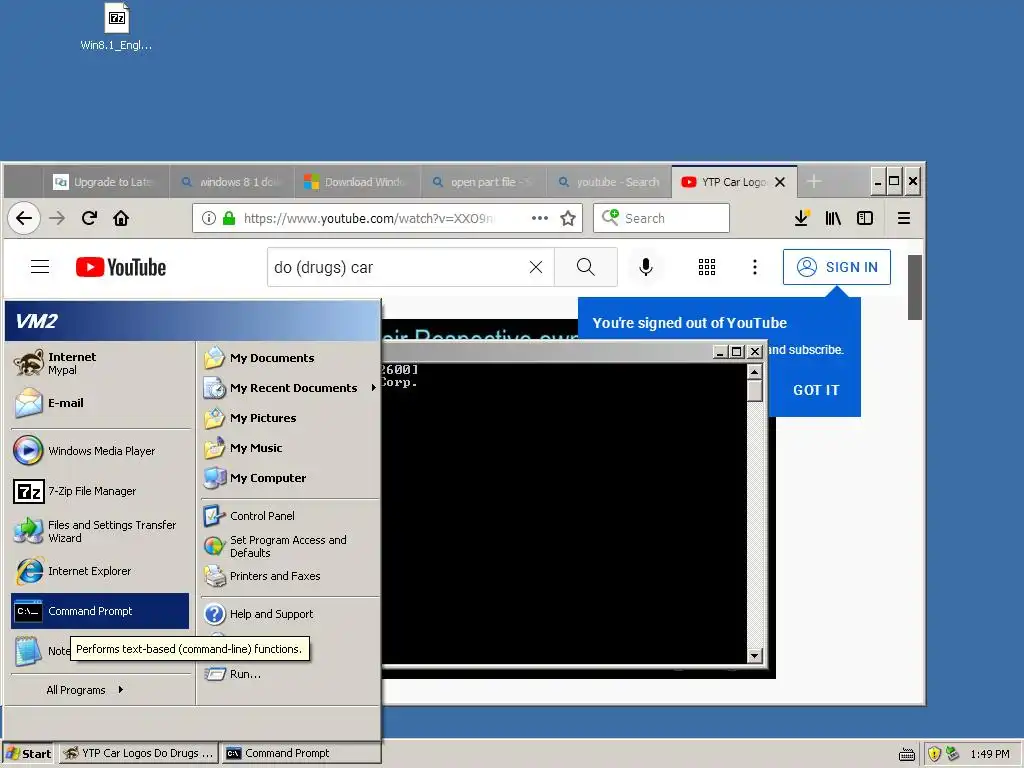Click the browser address bar URL
The width and height of the screenshot is (1024, 768).
pos(369,218)
